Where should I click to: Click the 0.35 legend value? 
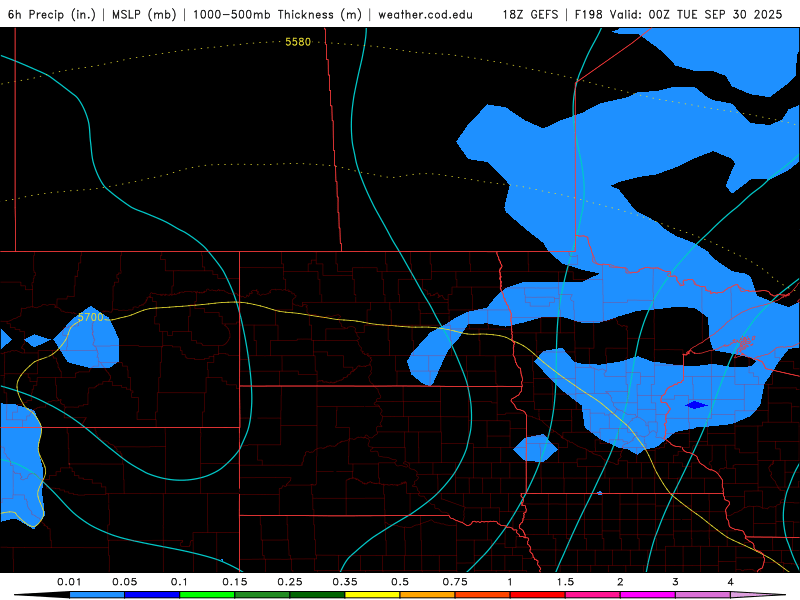[x=345, y=582]
